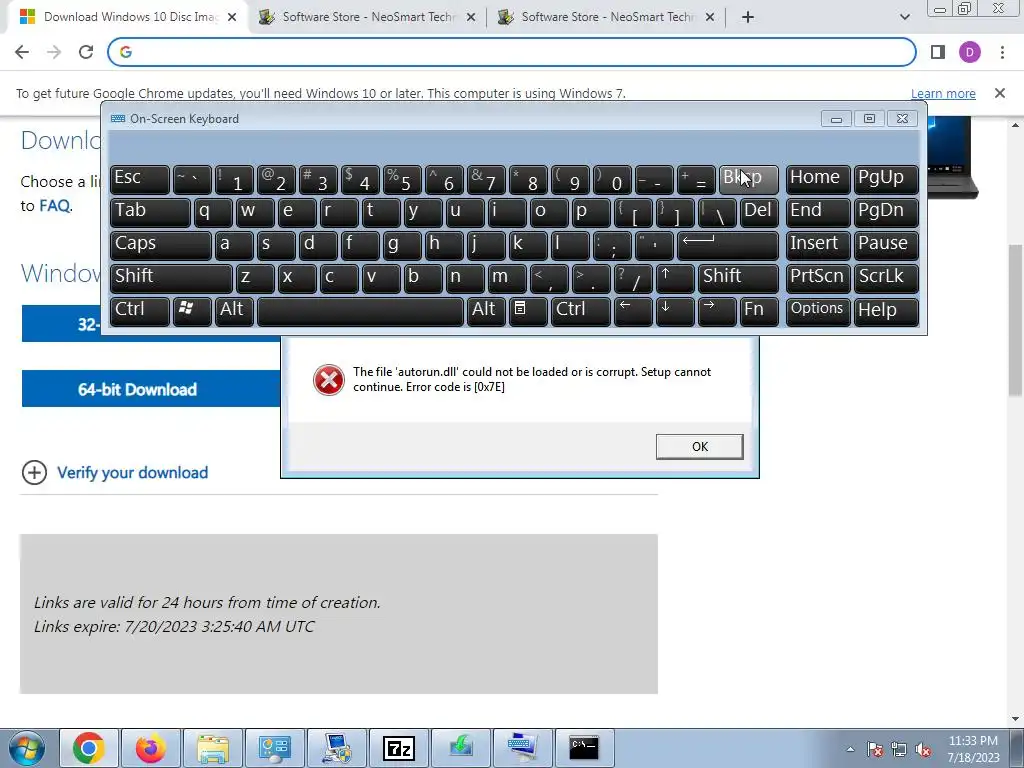The height and width of the screenshot is (768, 1024).
Task: Click the down arrow key on keyboard
Action: coord(675,310)
